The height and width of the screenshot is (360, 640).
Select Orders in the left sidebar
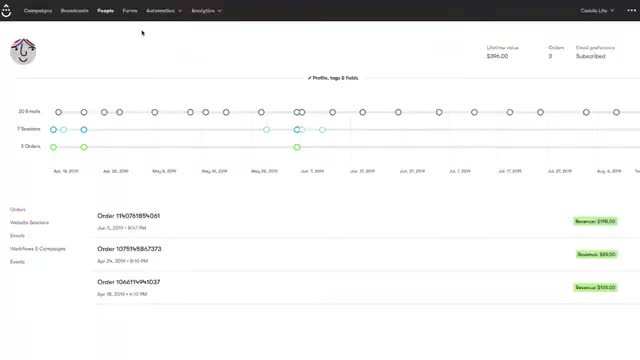point(18,209)
